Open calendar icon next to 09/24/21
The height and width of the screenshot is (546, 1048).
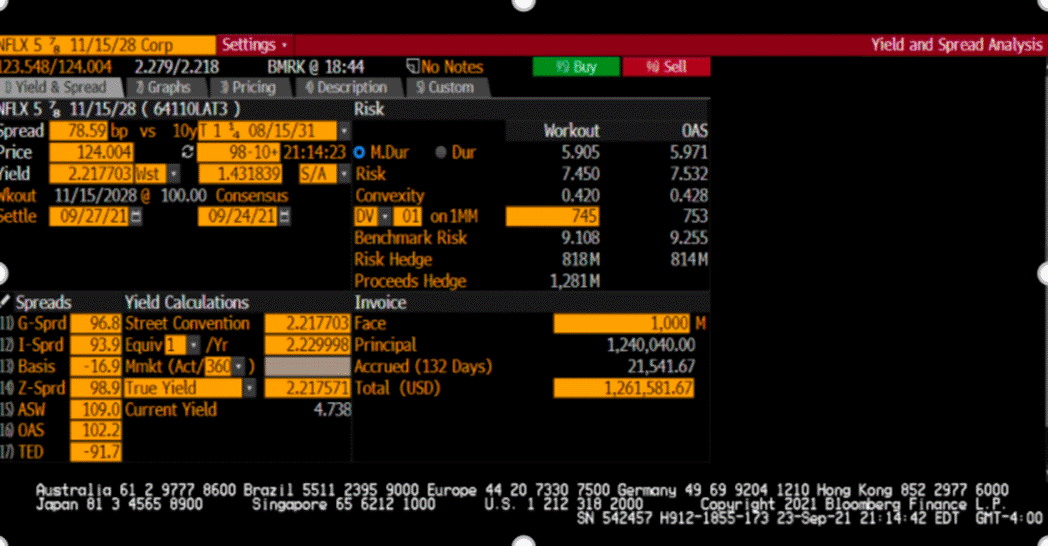click(x=285, y=217)
